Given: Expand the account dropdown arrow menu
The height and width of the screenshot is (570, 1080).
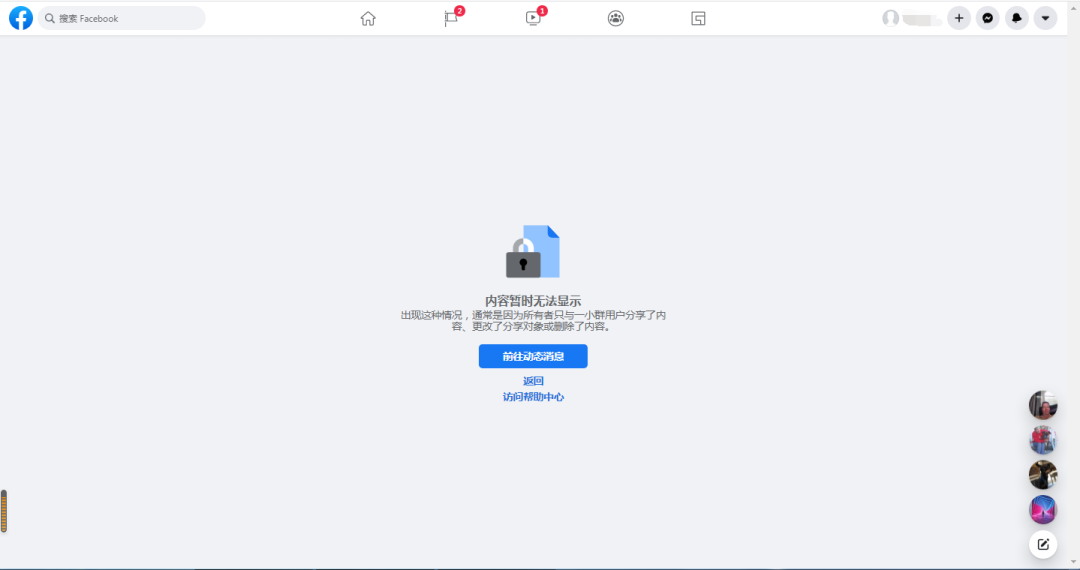Looking at the screenshot, I should pyautogui.click(x=1045, y=18).
